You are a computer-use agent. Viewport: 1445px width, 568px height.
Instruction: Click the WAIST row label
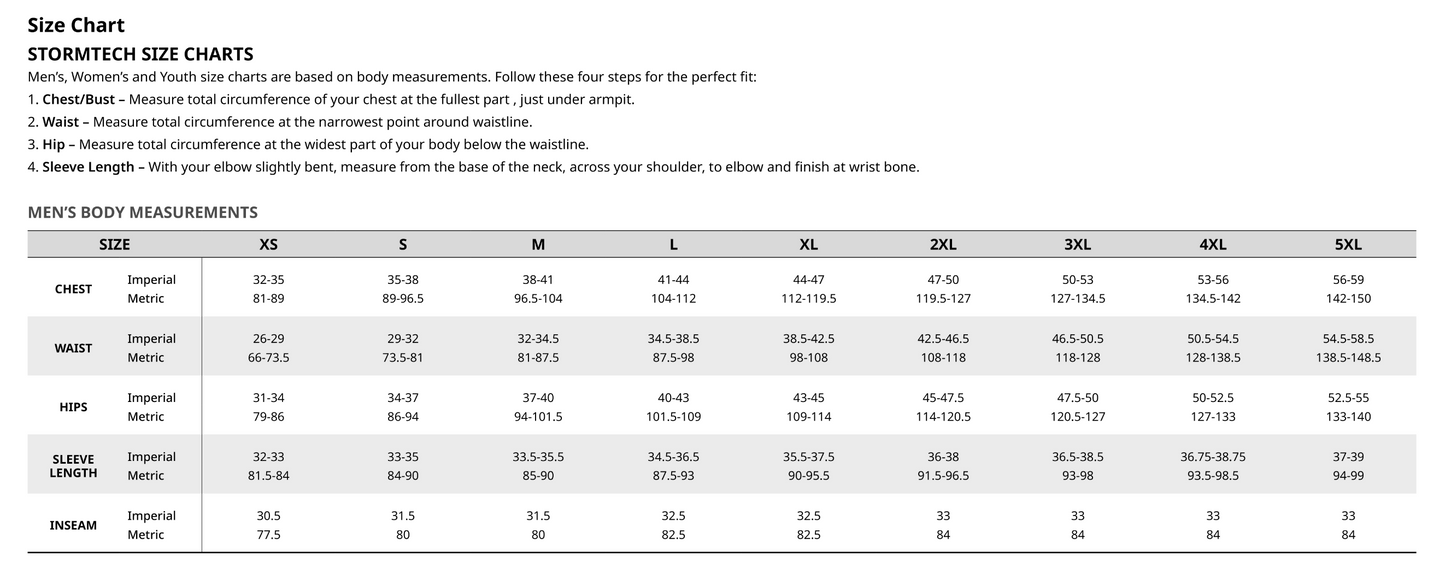click(73, 348)
